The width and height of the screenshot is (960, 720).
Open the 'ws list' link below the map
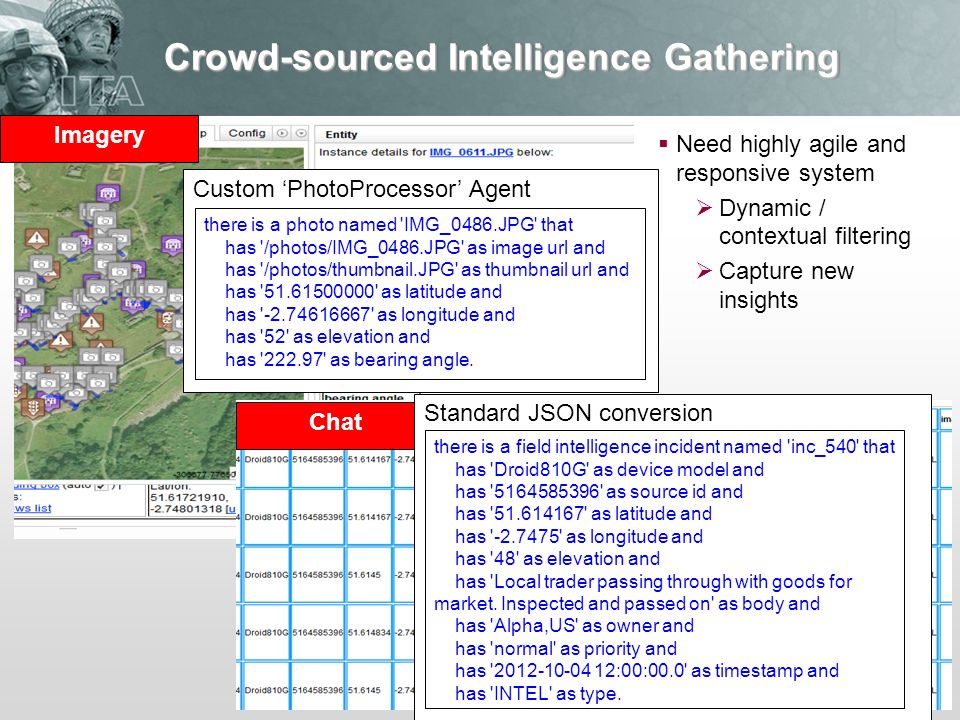tap(33, 508)
